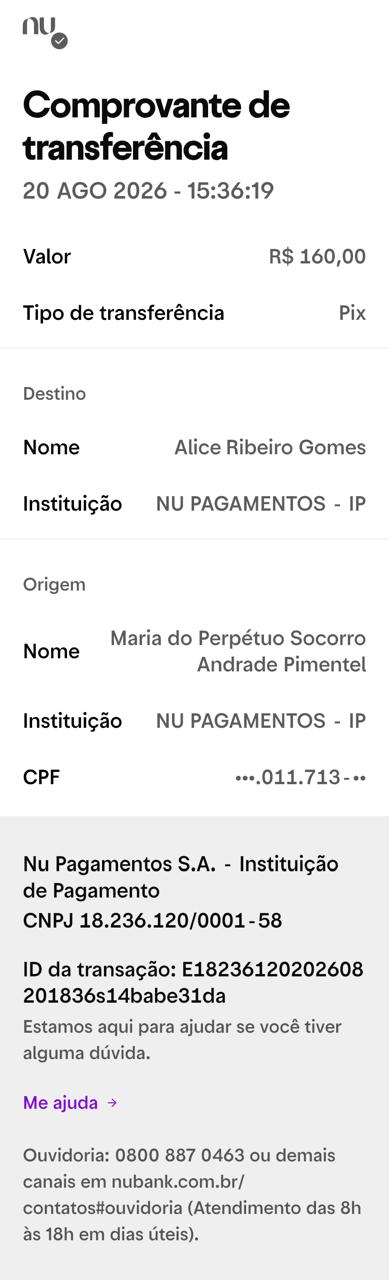The height and width of the screenshot is (1280, 389).
Task: Select the R$ 160,00 amount value
Action: click(x=317, y=257)
